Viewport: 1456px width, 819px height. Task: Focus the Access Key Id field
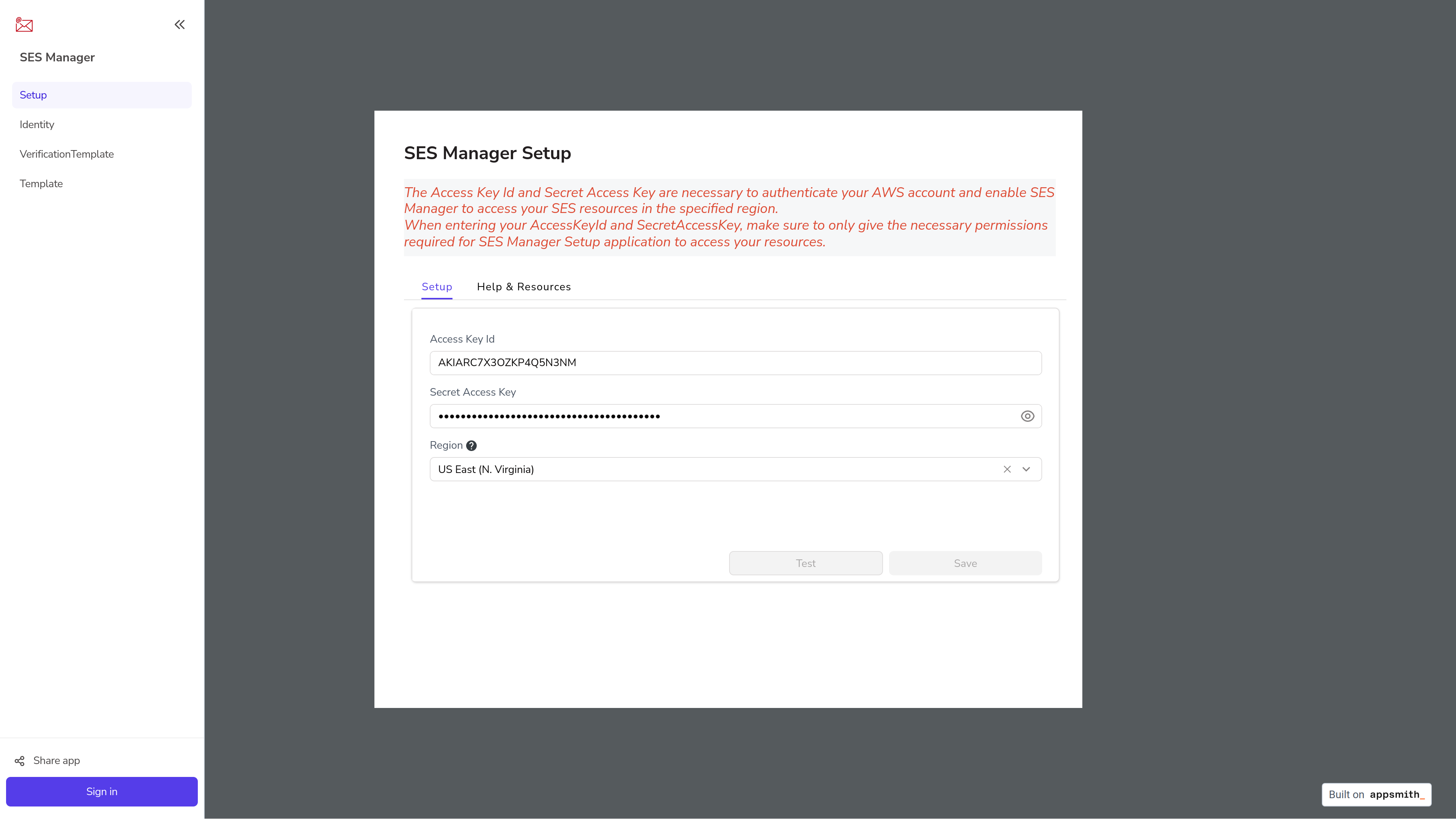click(x=735, y=363)
